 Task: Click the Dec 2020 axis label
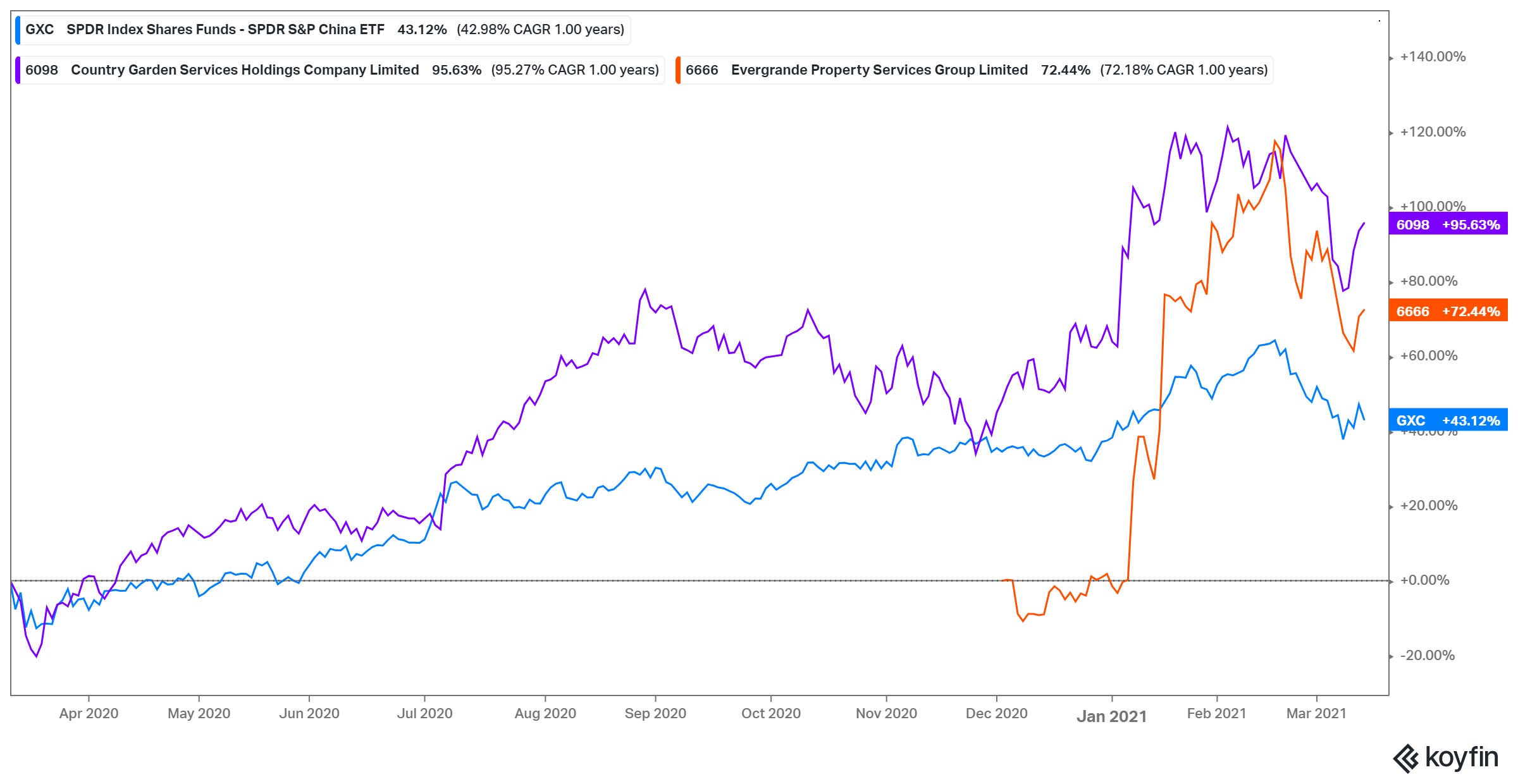coord(997,713)
